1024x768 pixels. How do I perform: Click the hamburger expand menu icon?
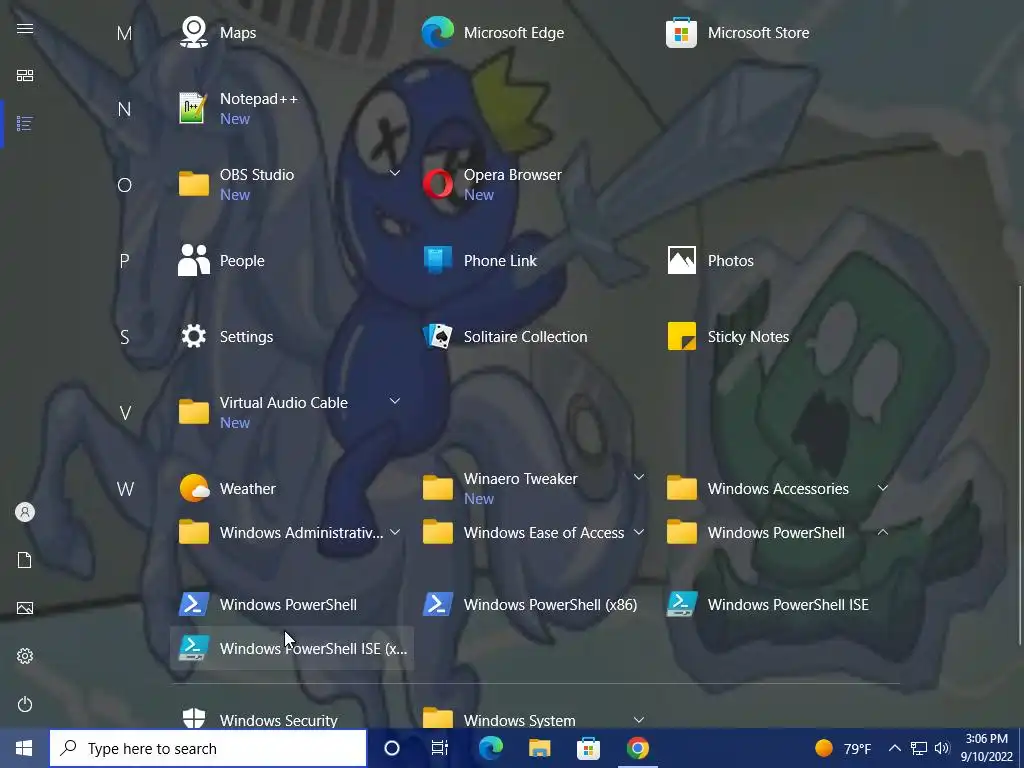25,28
